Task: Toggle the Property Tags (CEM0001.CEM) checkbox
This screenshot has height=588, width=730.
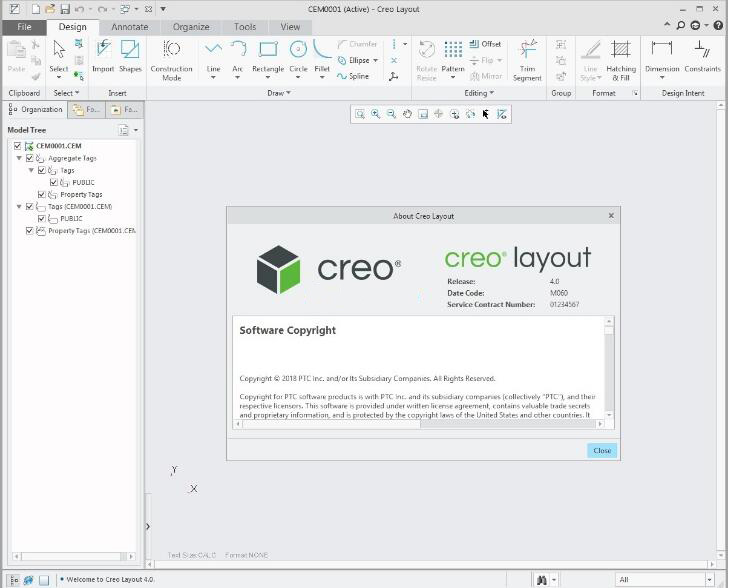Action: (x=30, y=231)
